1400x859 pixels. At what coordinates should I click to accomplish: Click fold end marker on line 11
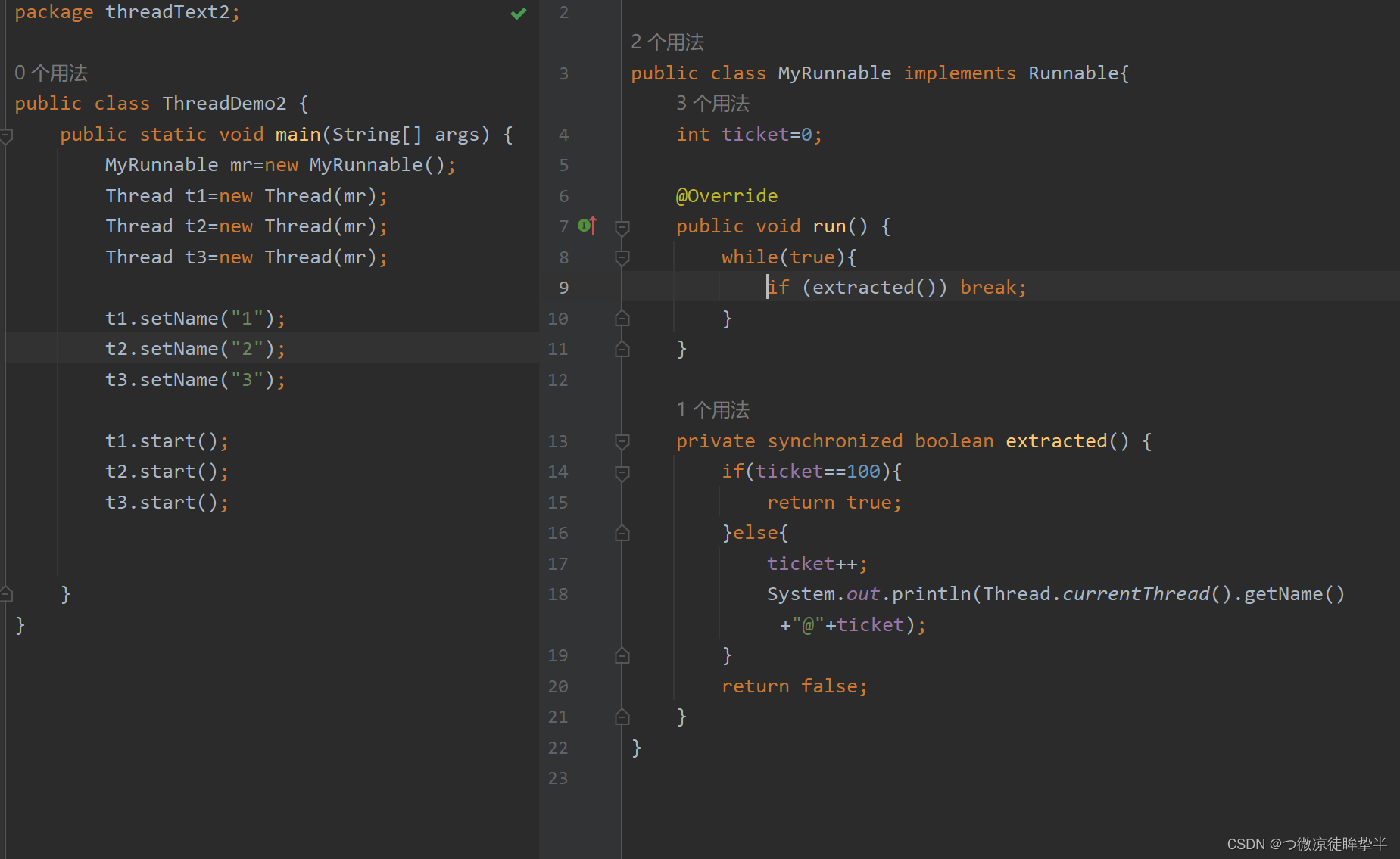[x=622, y=349]
